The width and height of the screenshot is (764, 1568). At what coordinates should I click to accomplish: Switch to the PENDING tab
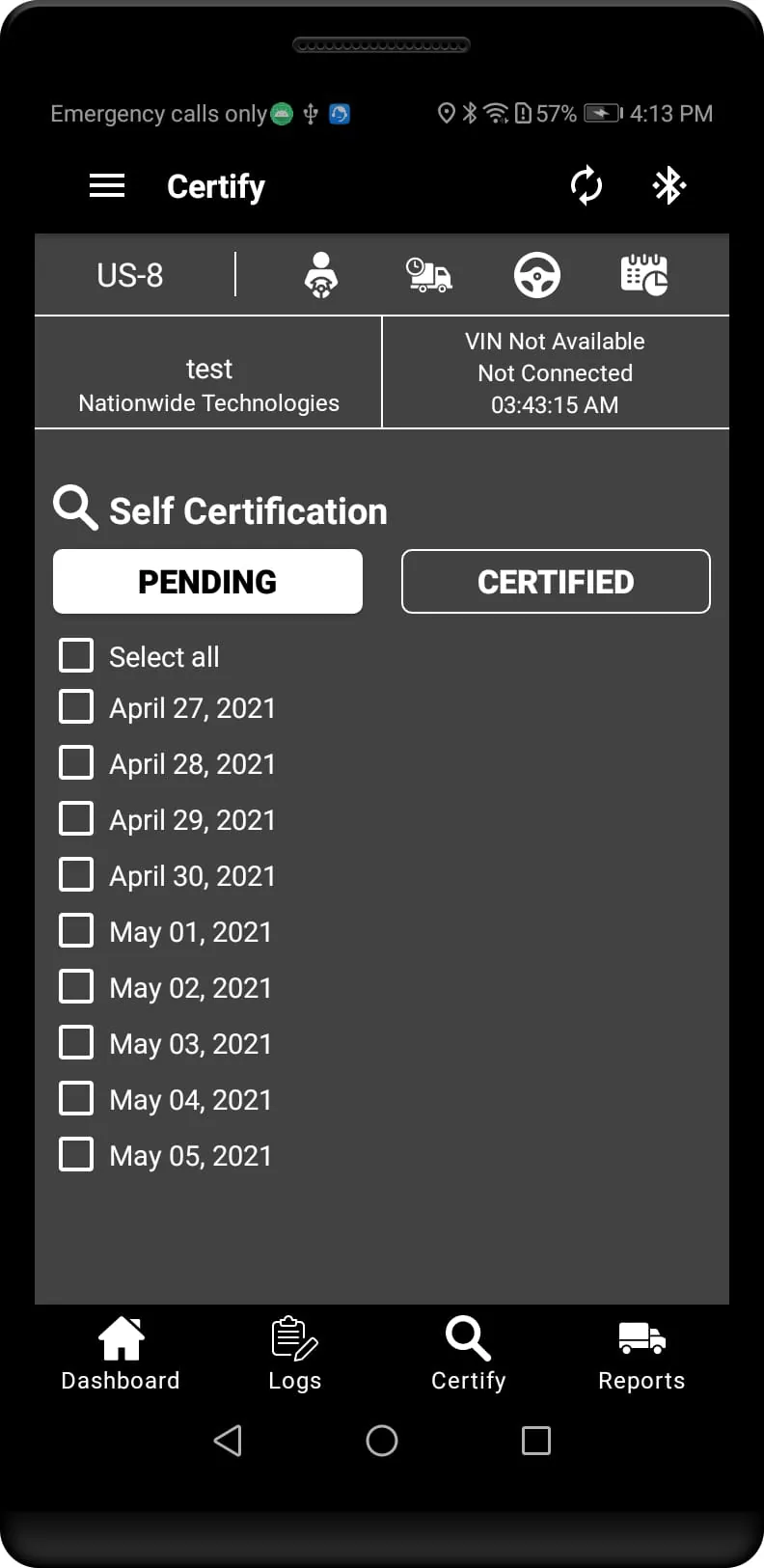coord(207,582)
